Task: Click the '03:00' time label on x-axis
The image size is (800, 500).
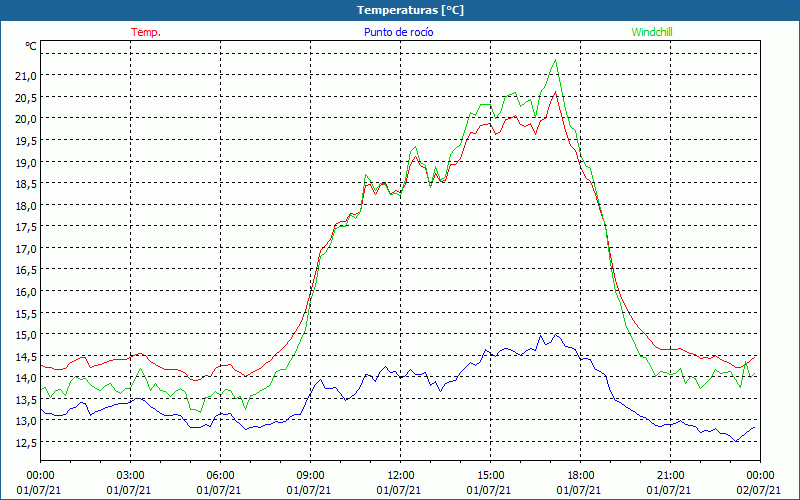Action: coord(131,475)
